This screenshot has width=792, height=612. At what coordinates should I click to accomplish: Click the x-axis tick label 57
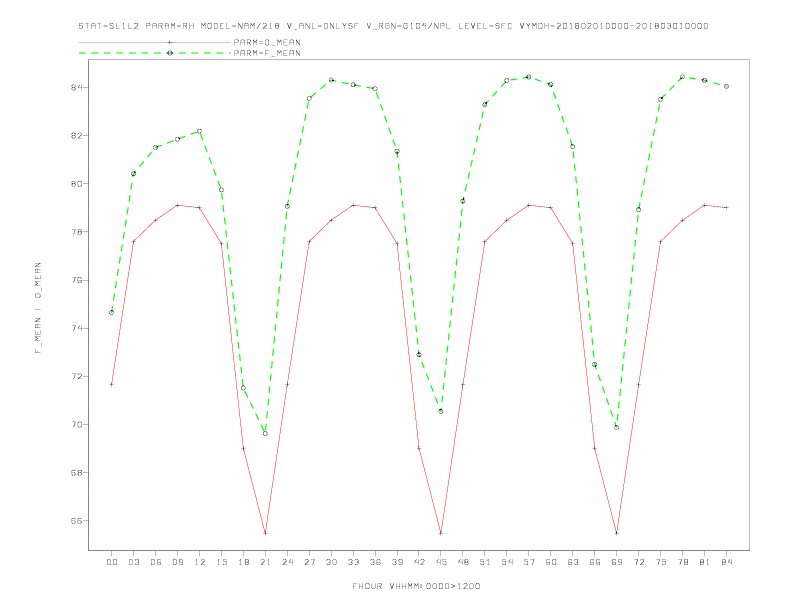[529, 562]
